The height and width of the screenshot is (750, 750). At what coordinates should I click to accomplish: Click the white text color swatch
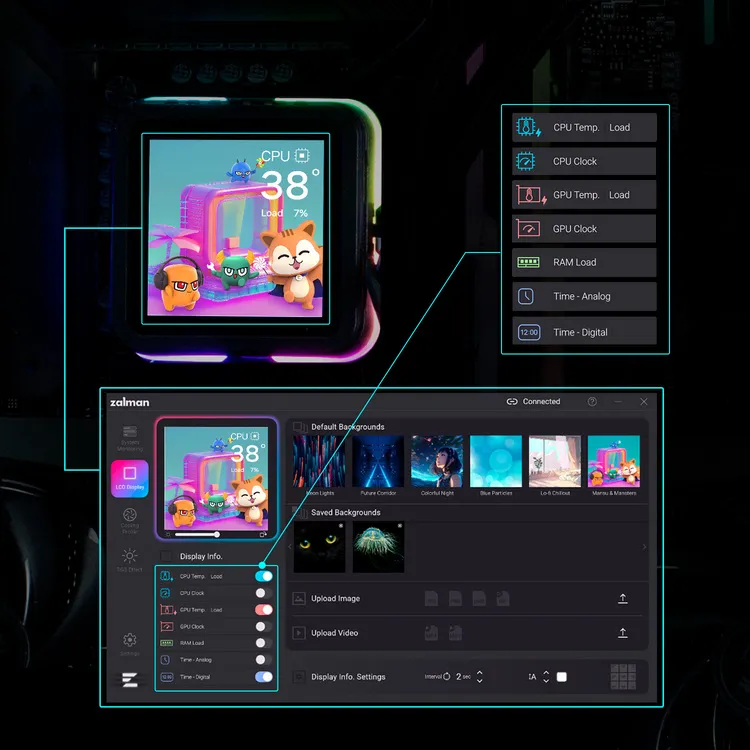click(562, 677)
